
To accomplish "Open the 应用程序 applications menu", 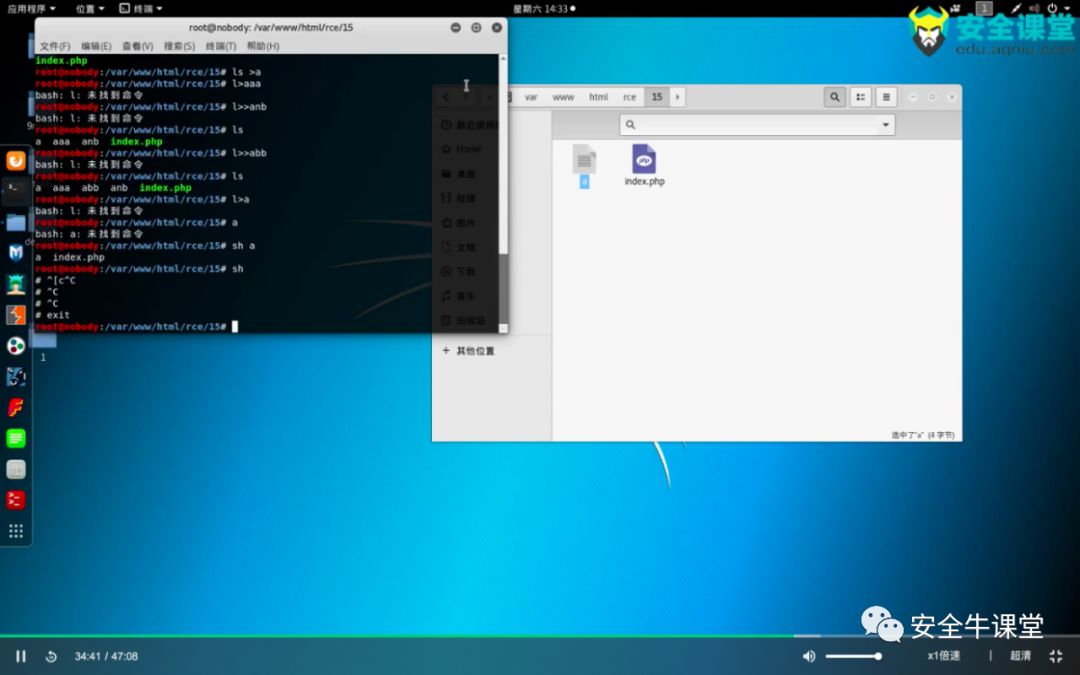I will pos(31,8).
